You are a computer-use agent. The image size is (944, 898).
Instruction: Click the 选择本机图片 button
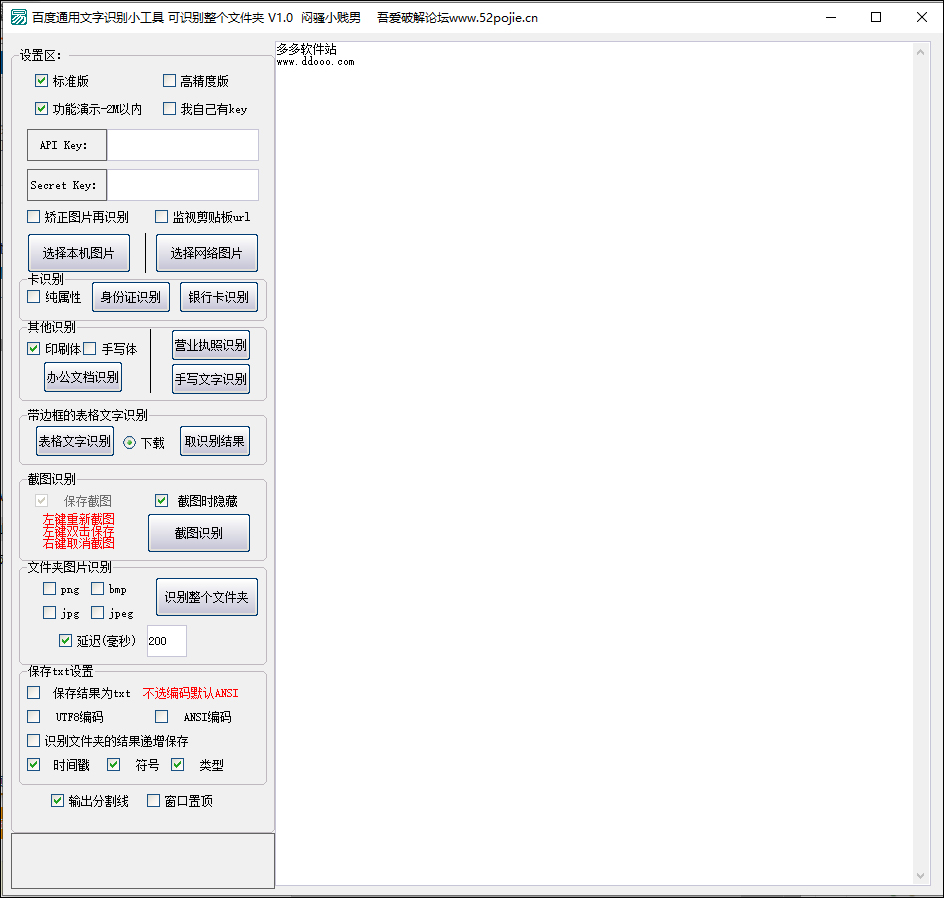coord(79,252)
